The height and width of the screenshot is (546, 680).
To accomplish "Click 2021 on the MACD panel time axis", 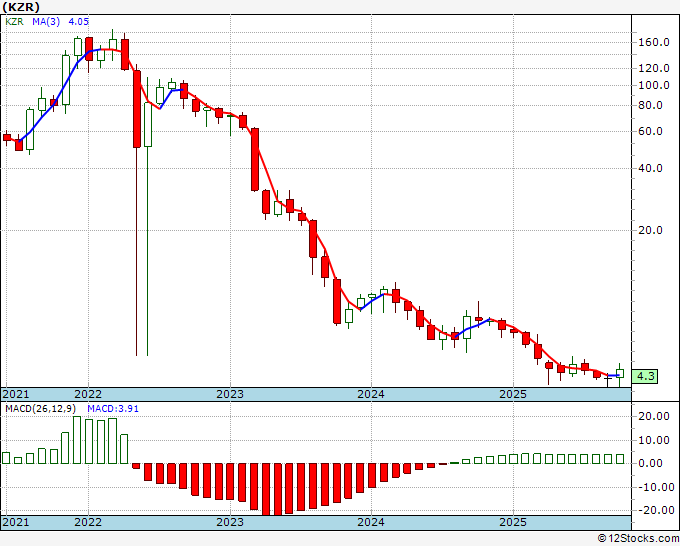I will [x=16, y=522].
